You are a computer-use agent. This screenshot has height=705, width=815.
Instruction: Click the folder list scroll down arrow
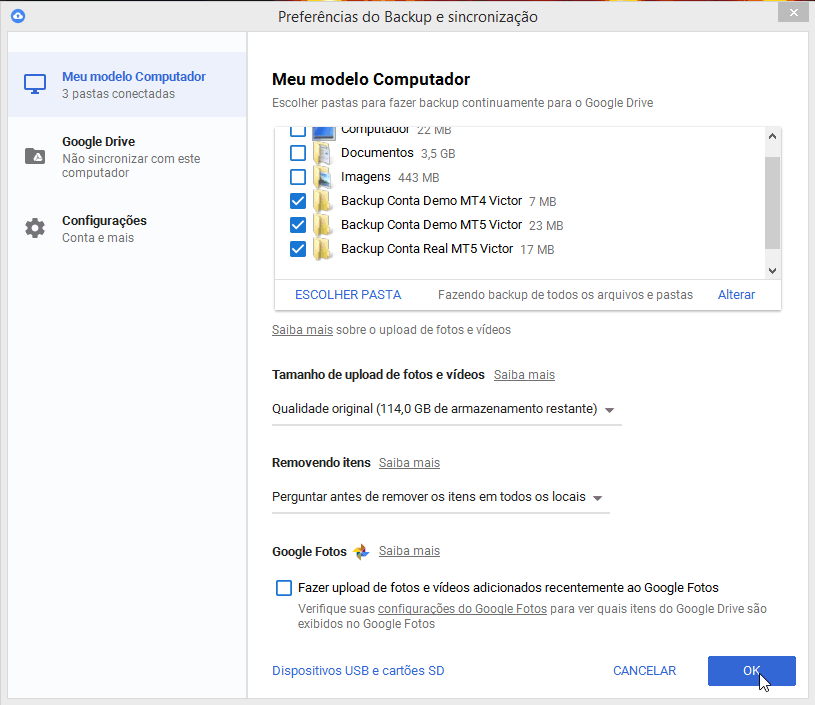[x=772, y=270]
